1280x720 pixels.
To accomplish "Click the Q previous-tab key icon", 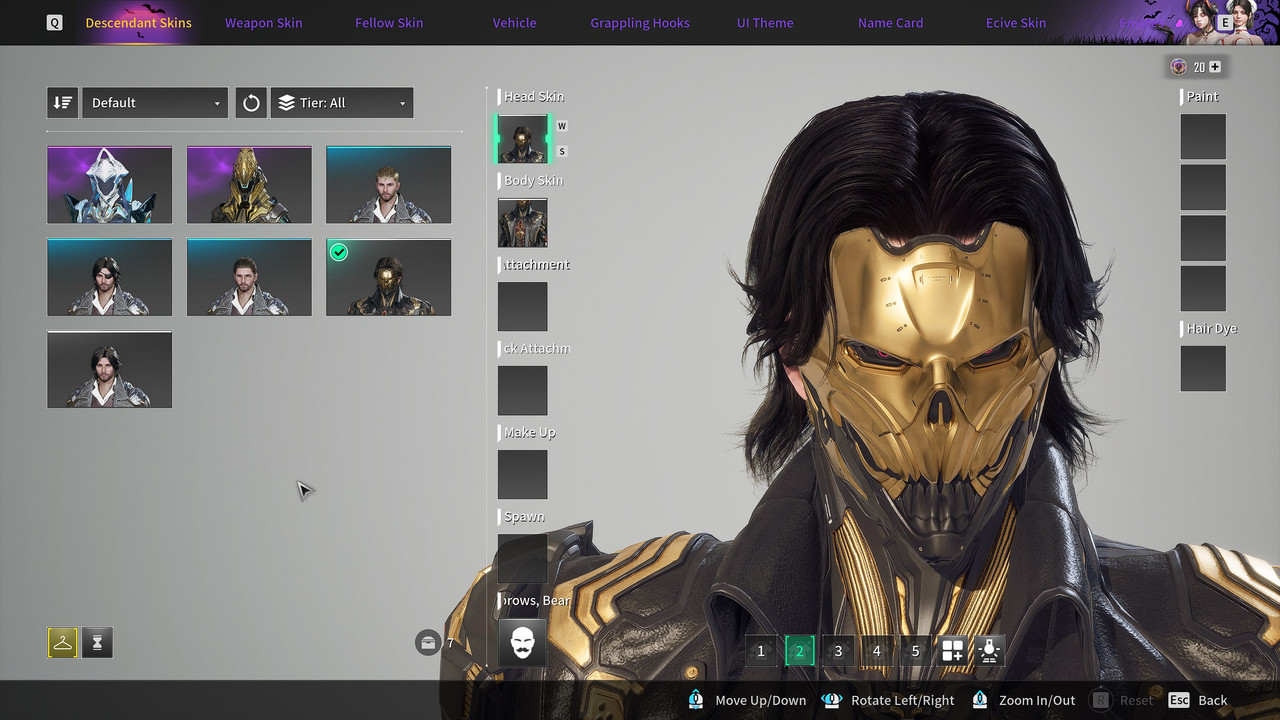I will [54, 22].
